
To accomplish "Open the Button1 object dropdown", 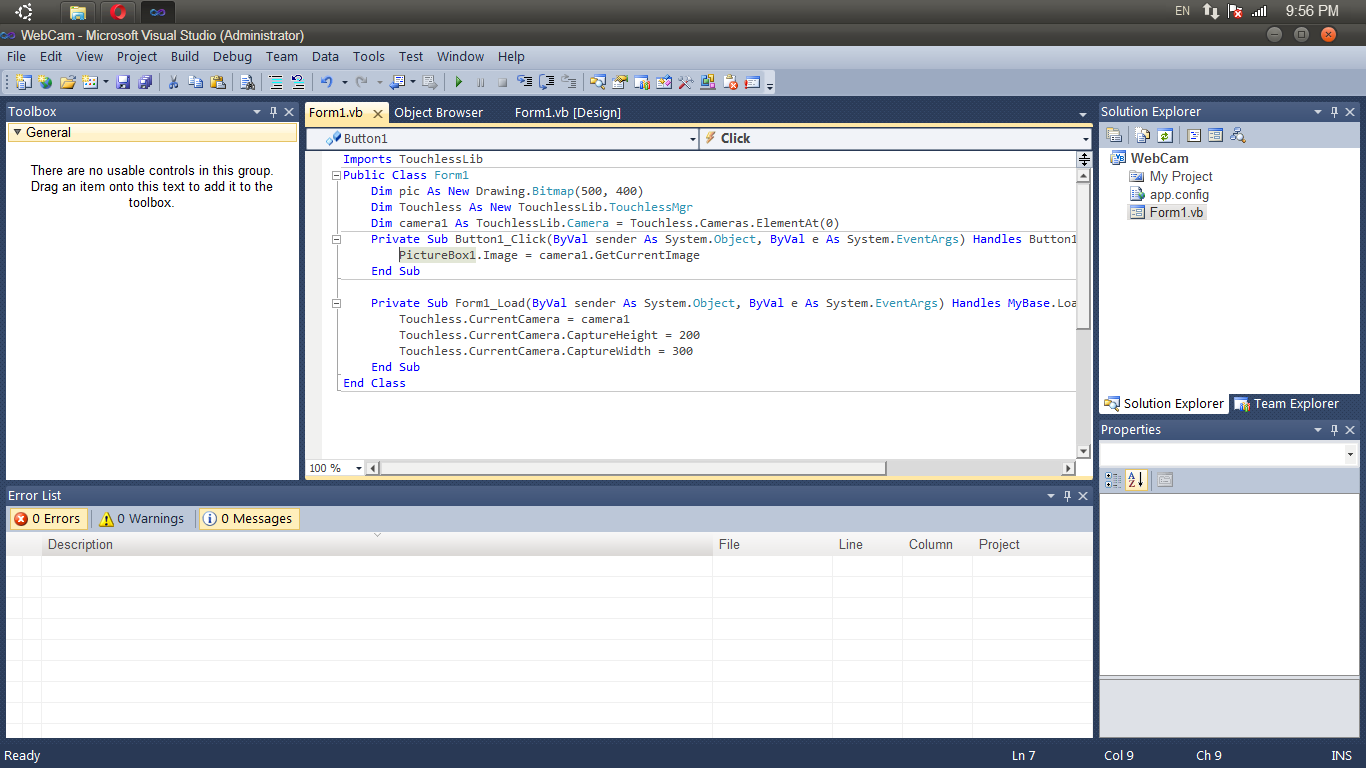I will (692, 137).
